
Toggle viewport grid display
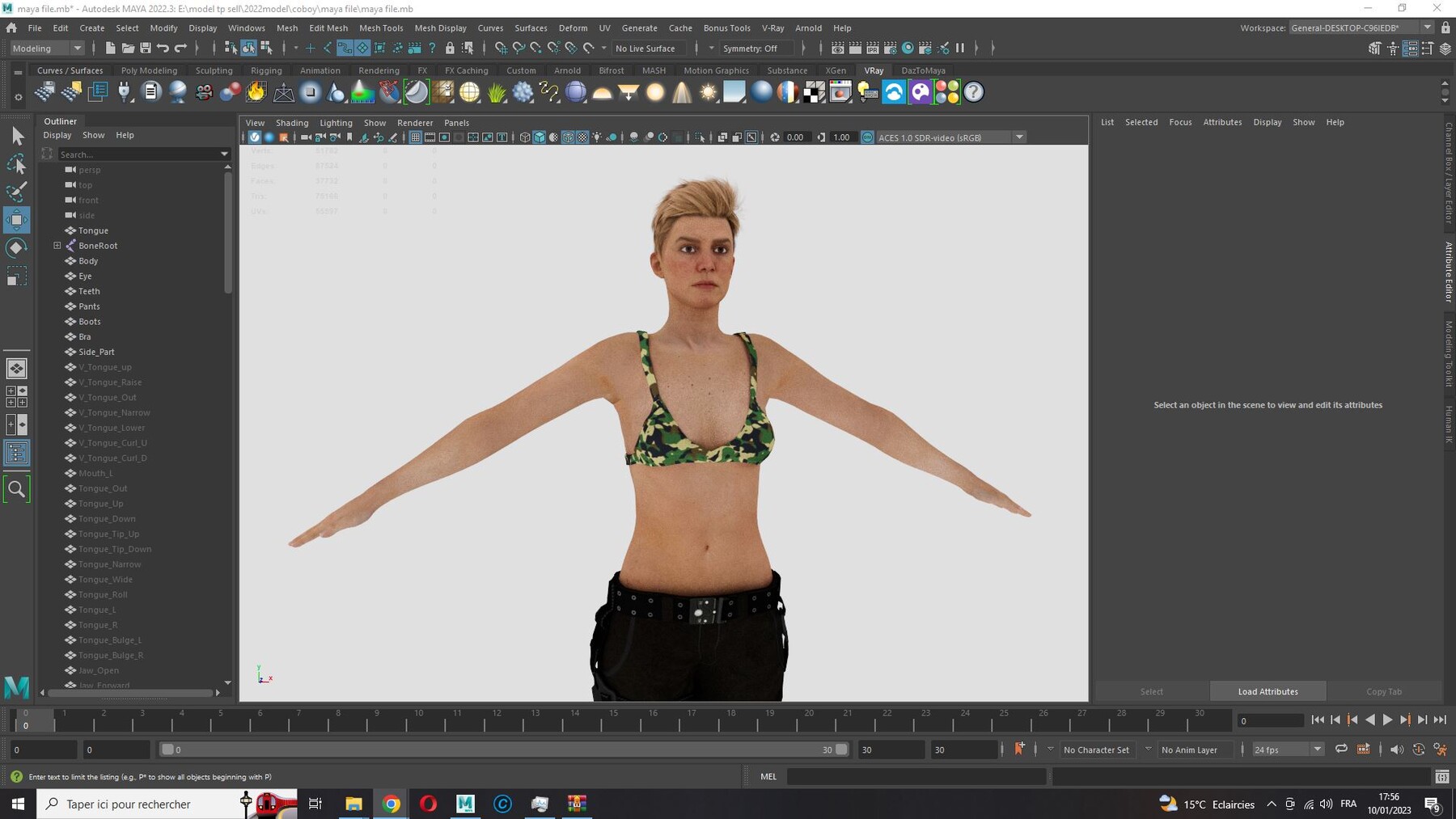pos(415,137)
